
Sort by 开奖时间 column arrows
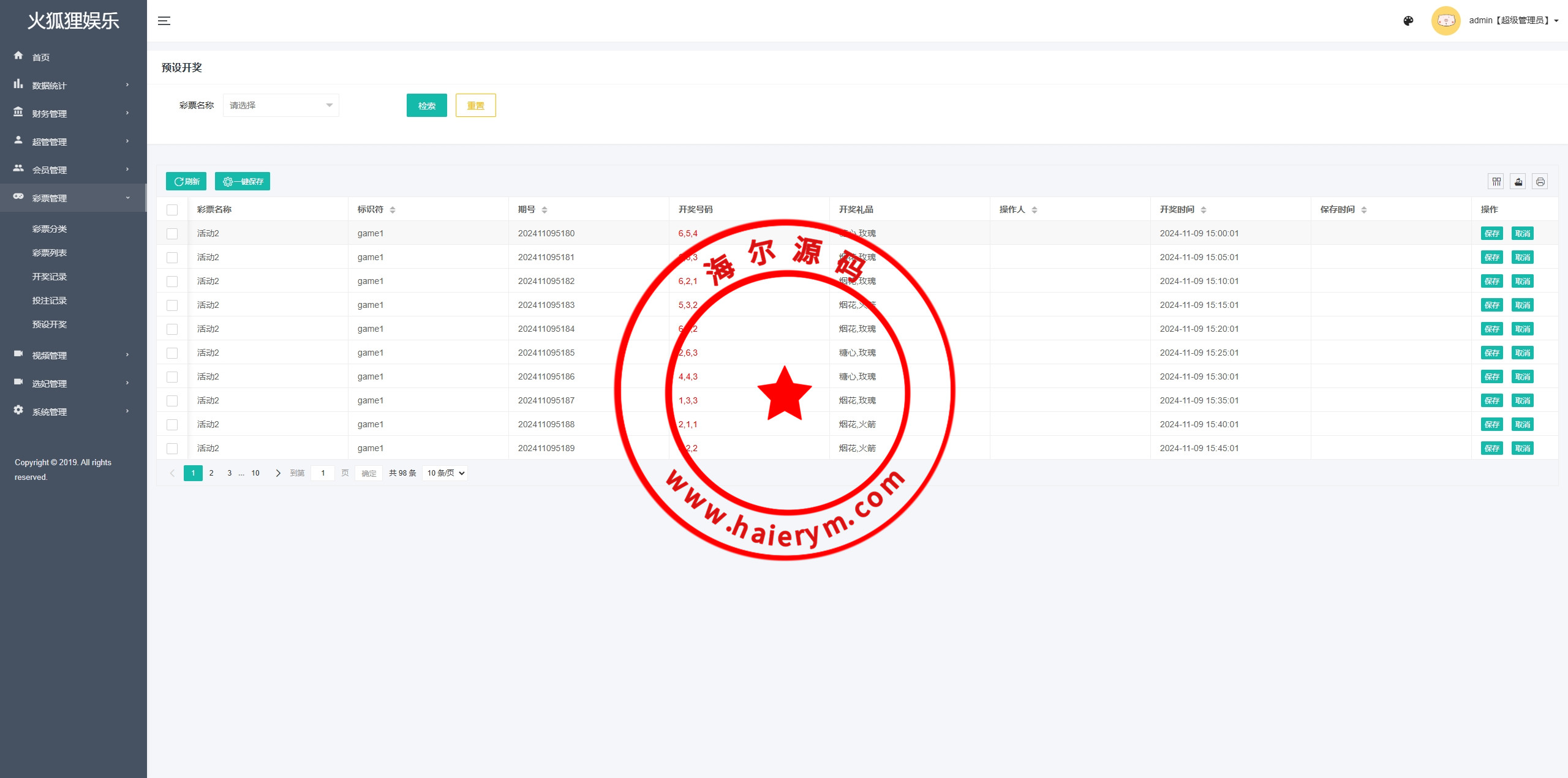pyautogui.click(x=1204, y=210)
